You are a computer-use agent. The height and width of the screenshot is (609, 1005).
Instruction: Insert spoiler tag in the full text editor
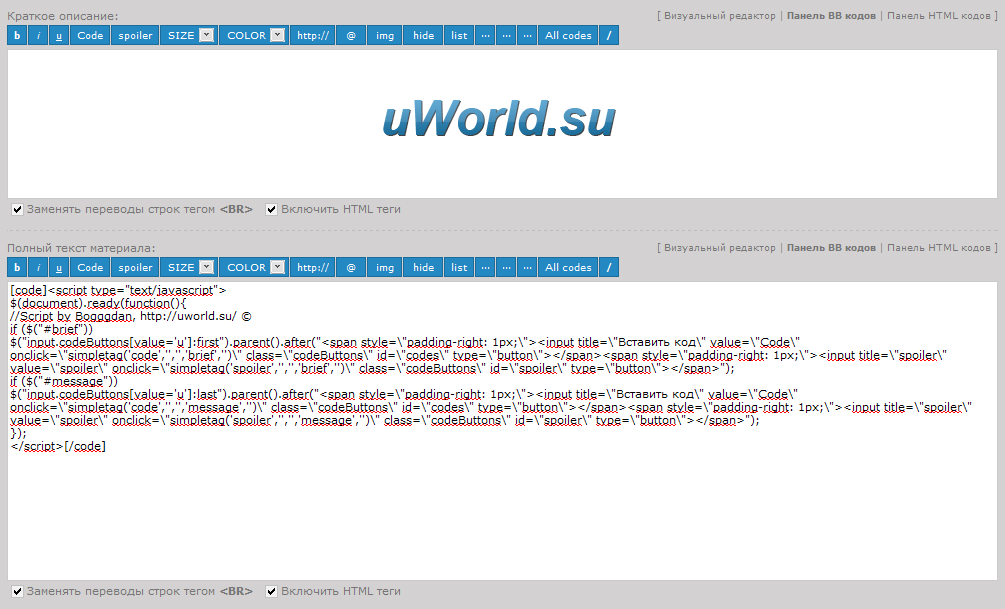point(135,267)
